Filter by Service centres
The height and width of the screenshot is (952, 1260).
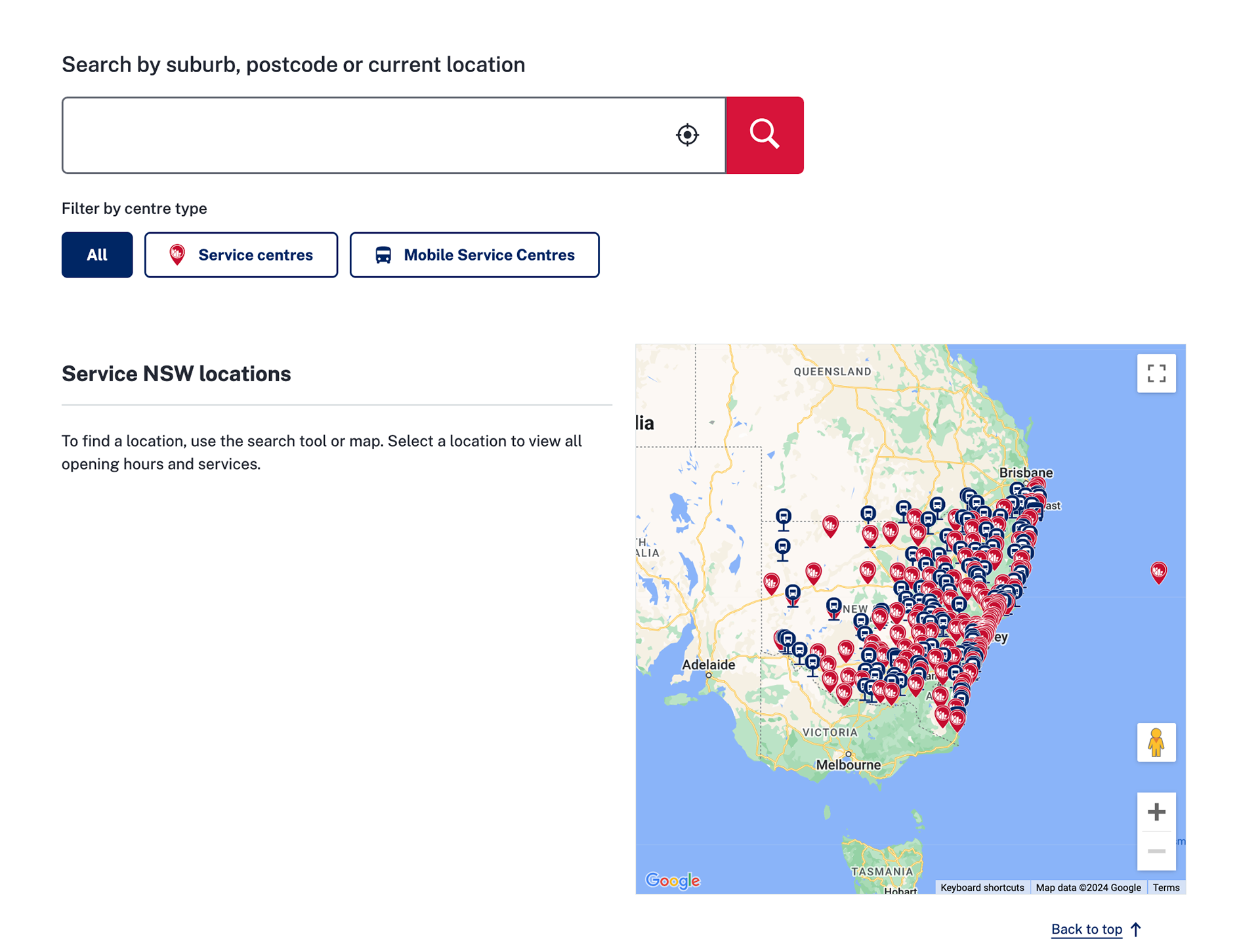[241, 255]
